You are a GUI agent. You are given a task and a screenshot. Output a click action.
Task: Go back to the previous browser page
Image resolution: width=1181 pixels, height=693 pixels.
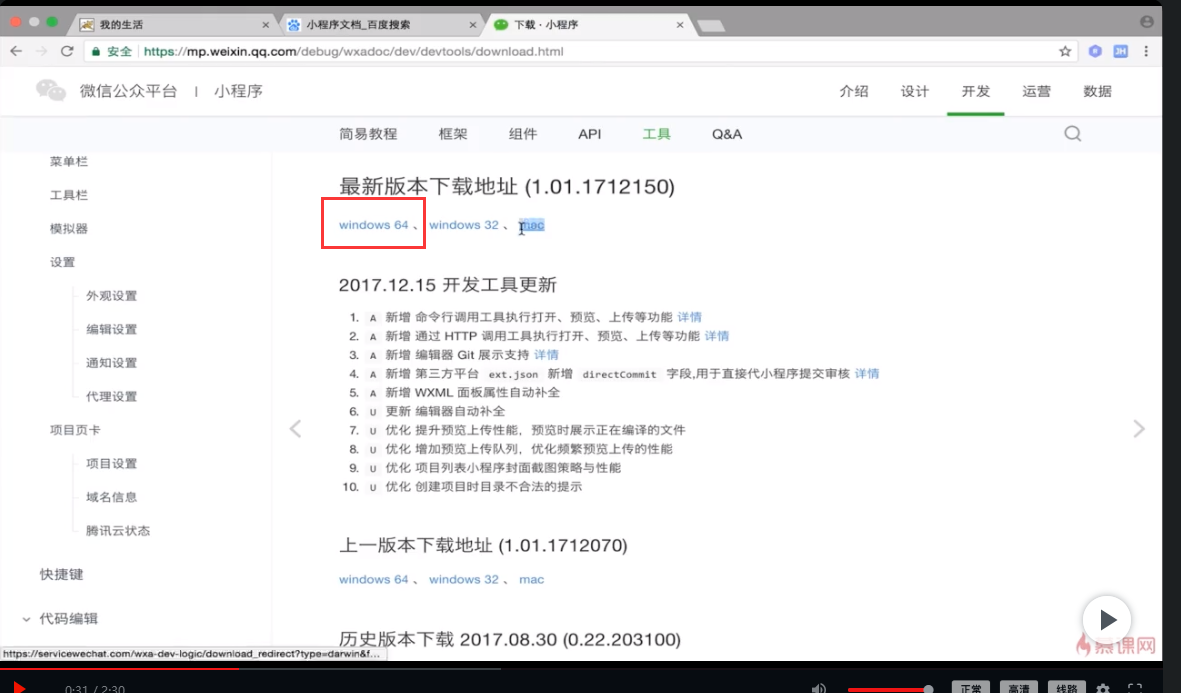[x=16, y=51]
